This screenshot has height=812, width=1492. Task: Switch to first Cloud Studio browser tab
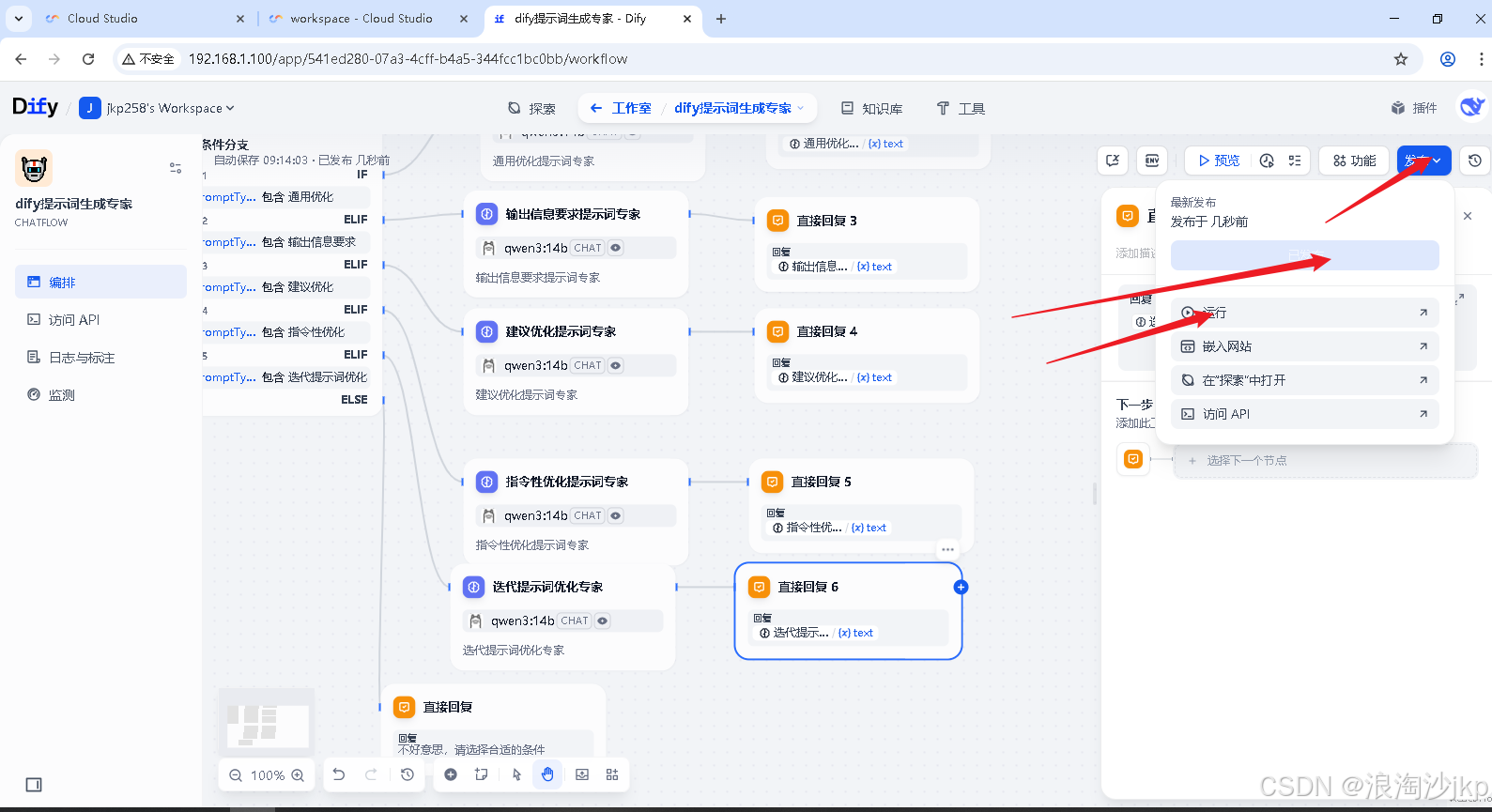(x=142, y=19)
